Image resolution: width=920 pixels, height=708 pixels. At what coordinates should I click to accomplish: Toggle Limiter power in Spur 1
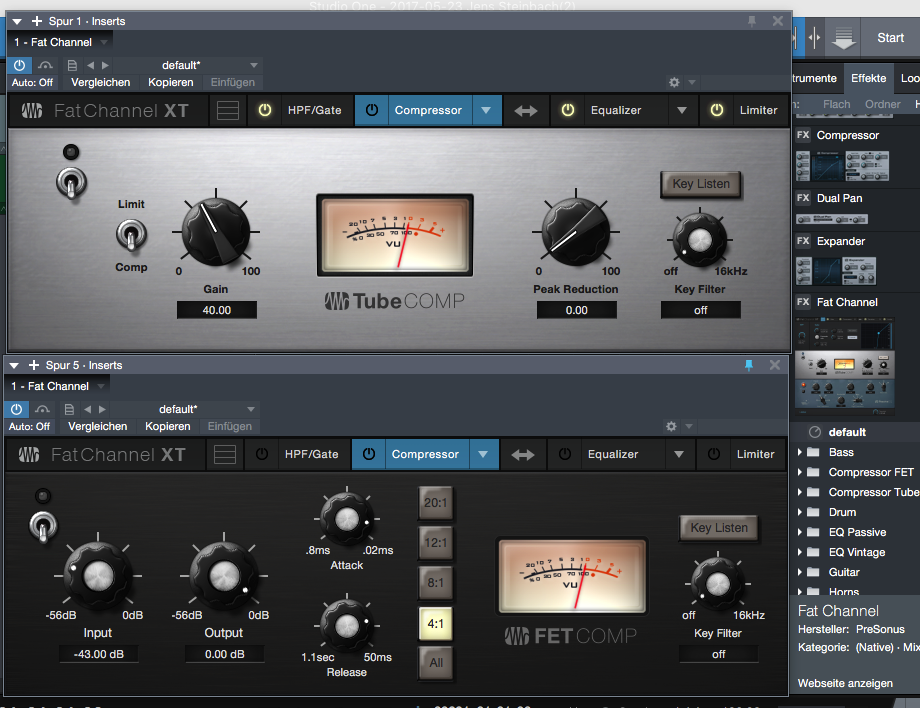(x=716, y=110)
